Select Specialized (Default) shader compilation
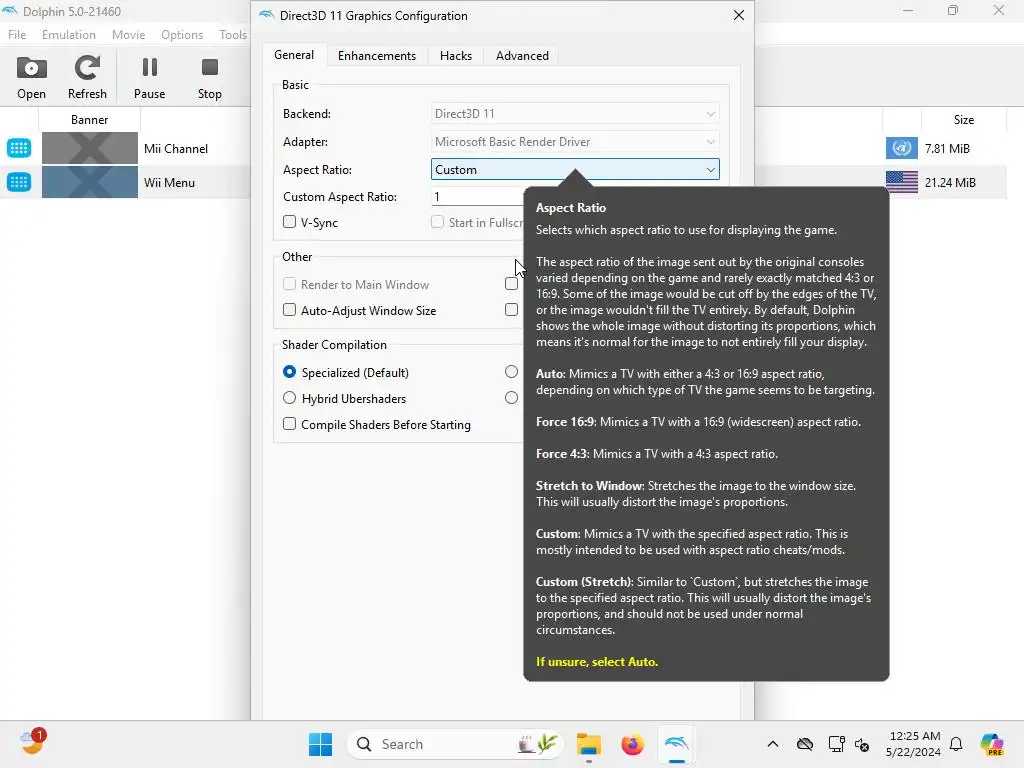This screenshot has height=768, width=1024. pos(289,372)
